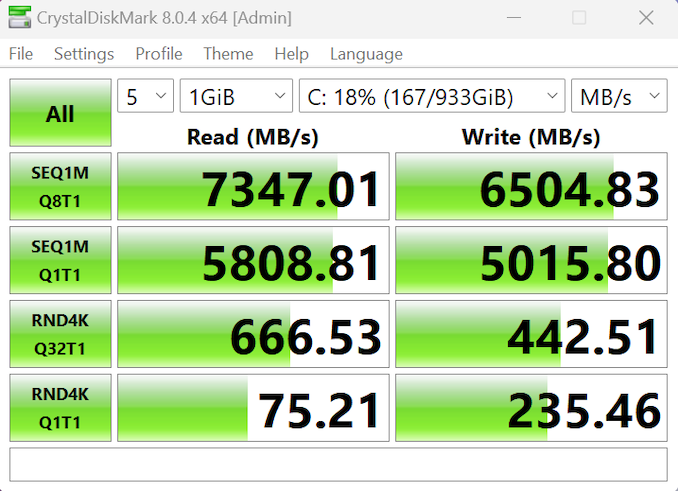Open the Help menu

(291, 54)
